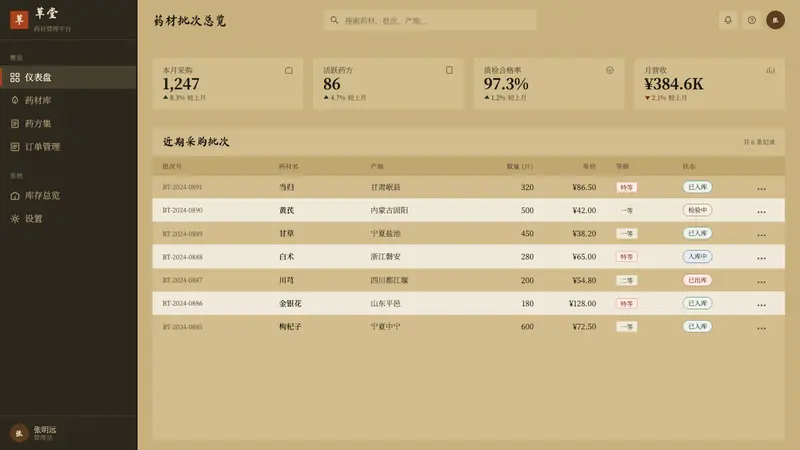
Task: Open more options for batch BT-2024-0887
Action: tap(761, 281)
